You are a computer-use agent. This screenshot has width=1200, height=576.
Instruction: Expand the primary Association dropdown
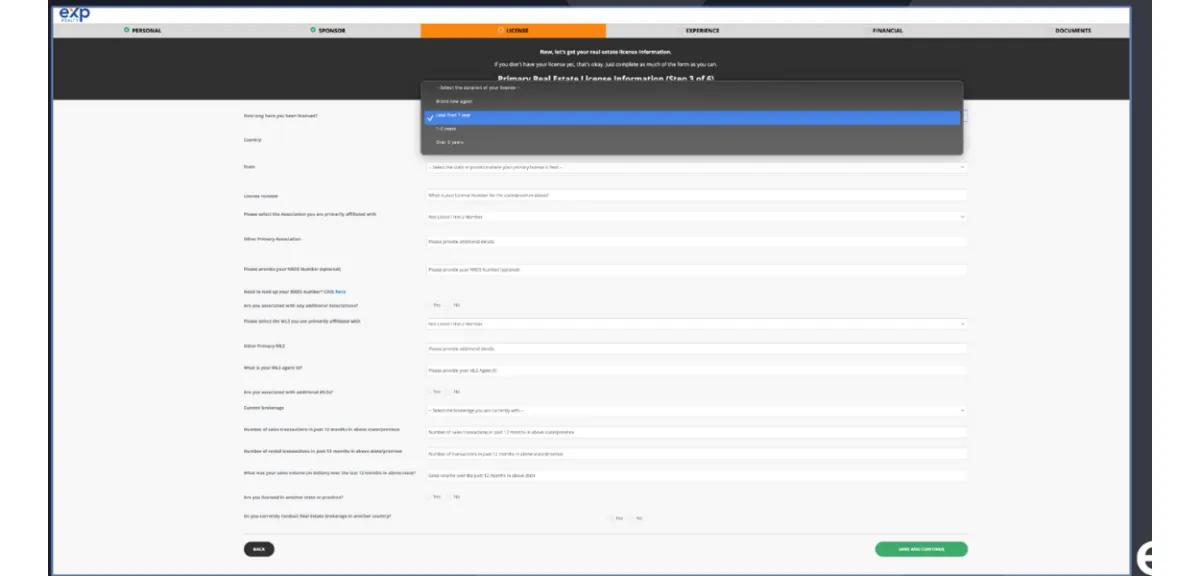click(x=696, y=216)
